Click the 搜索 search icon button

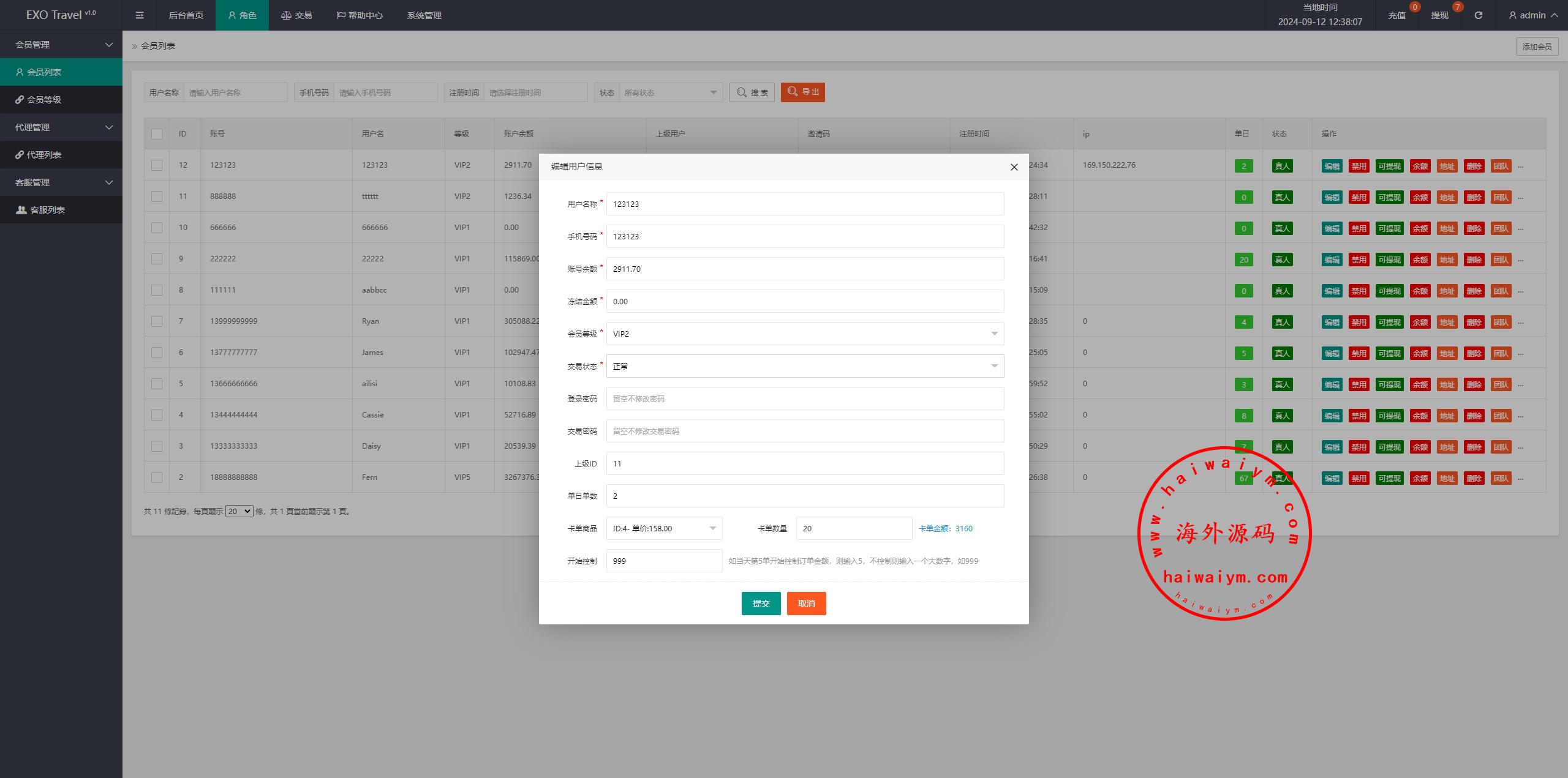pos(752,92)
